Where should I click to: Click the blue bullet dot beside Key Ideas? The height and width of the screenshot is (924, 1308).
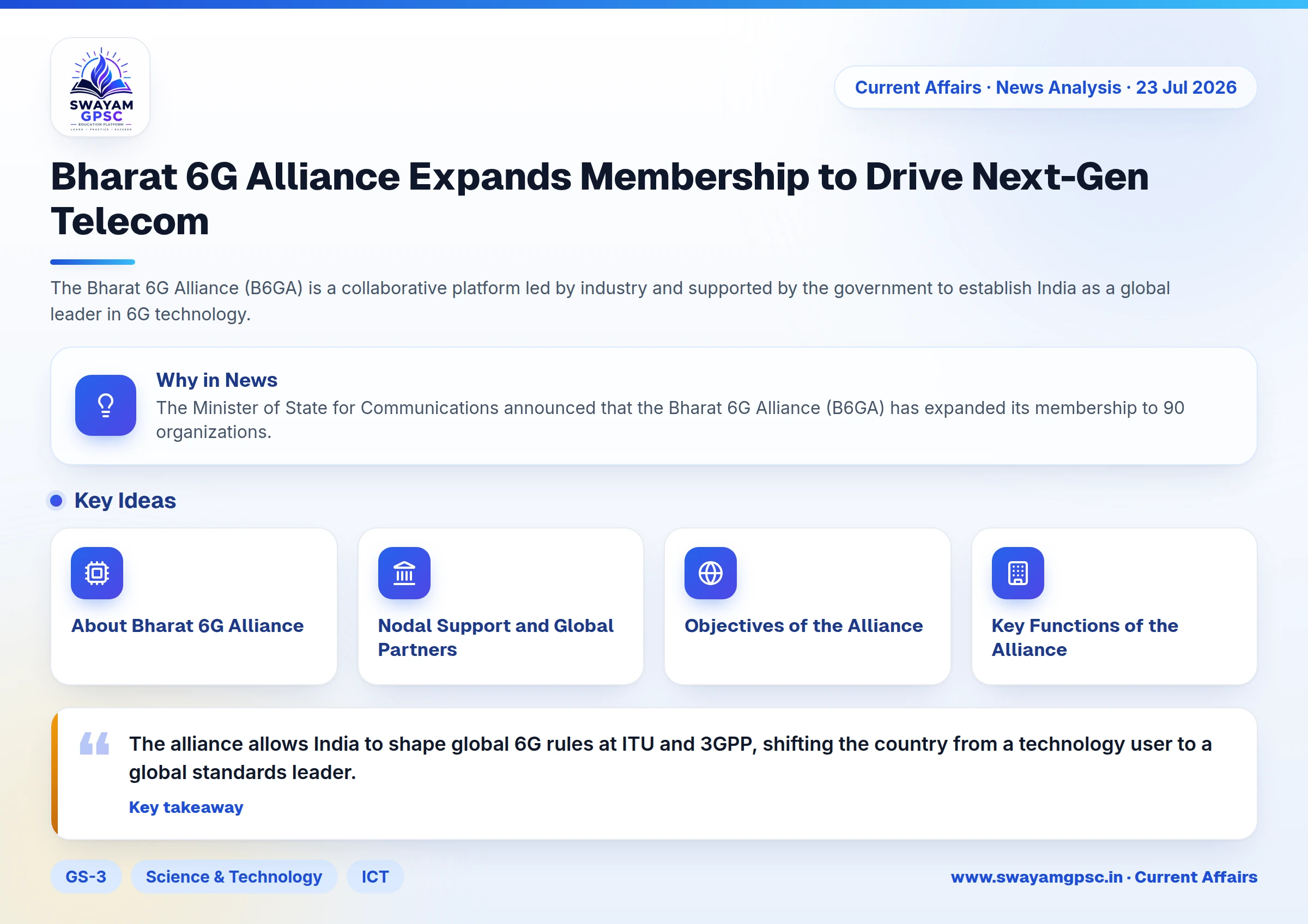(x=56, y=501)
